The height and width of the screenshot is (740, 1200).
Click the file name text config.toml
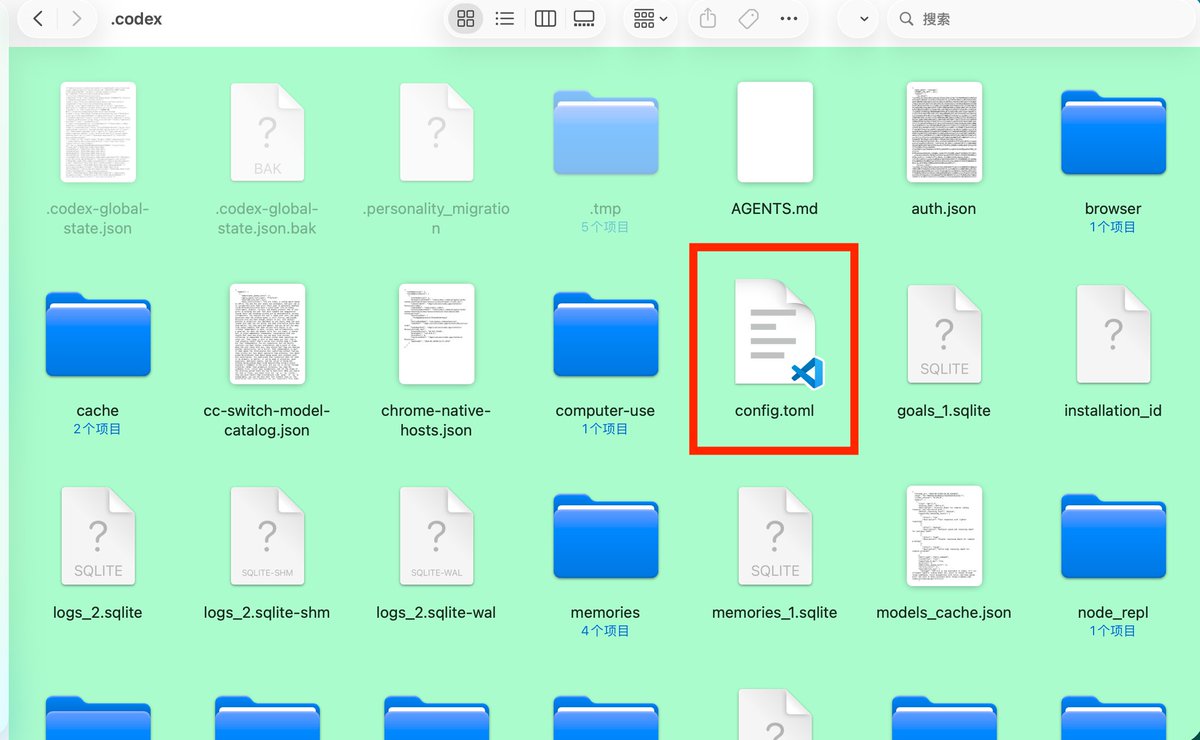(774, 410)
